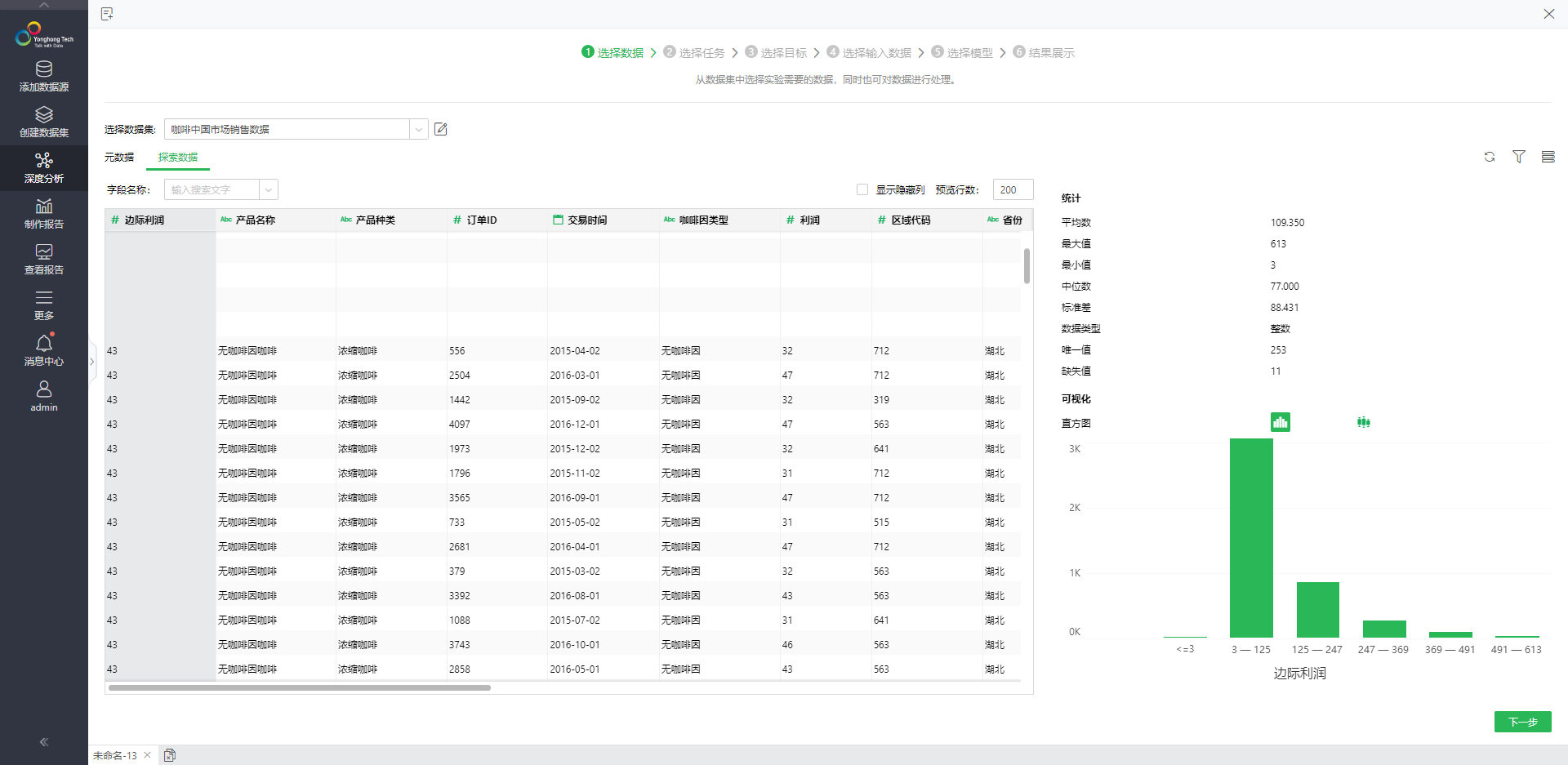1568x765 pixels.
Task: Click the 125 — 247 histogram bar
Action: coord(1318,610)
